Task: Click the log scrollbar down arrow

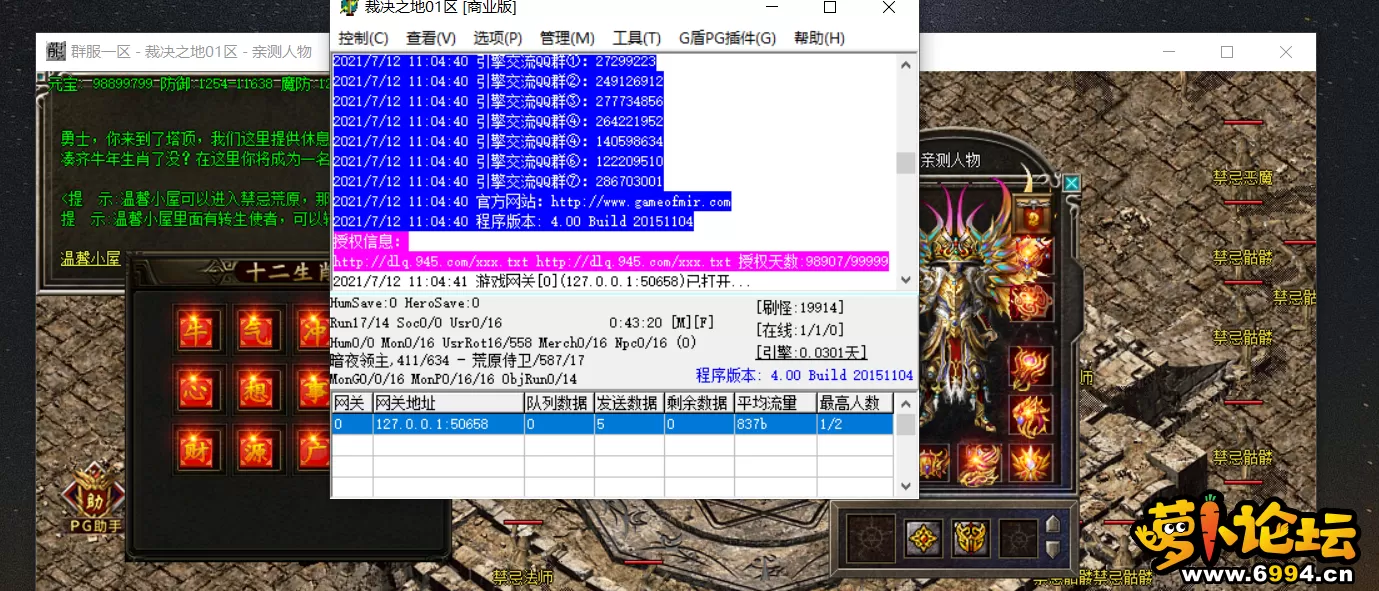Action: [906, 280]
